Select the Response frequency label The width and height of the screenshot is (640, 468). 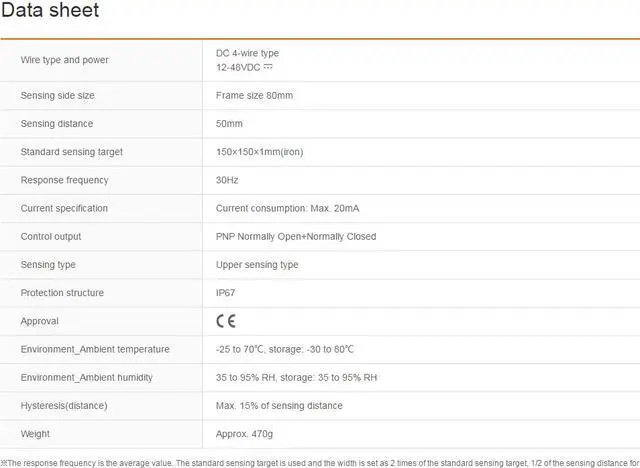[64, 180]
